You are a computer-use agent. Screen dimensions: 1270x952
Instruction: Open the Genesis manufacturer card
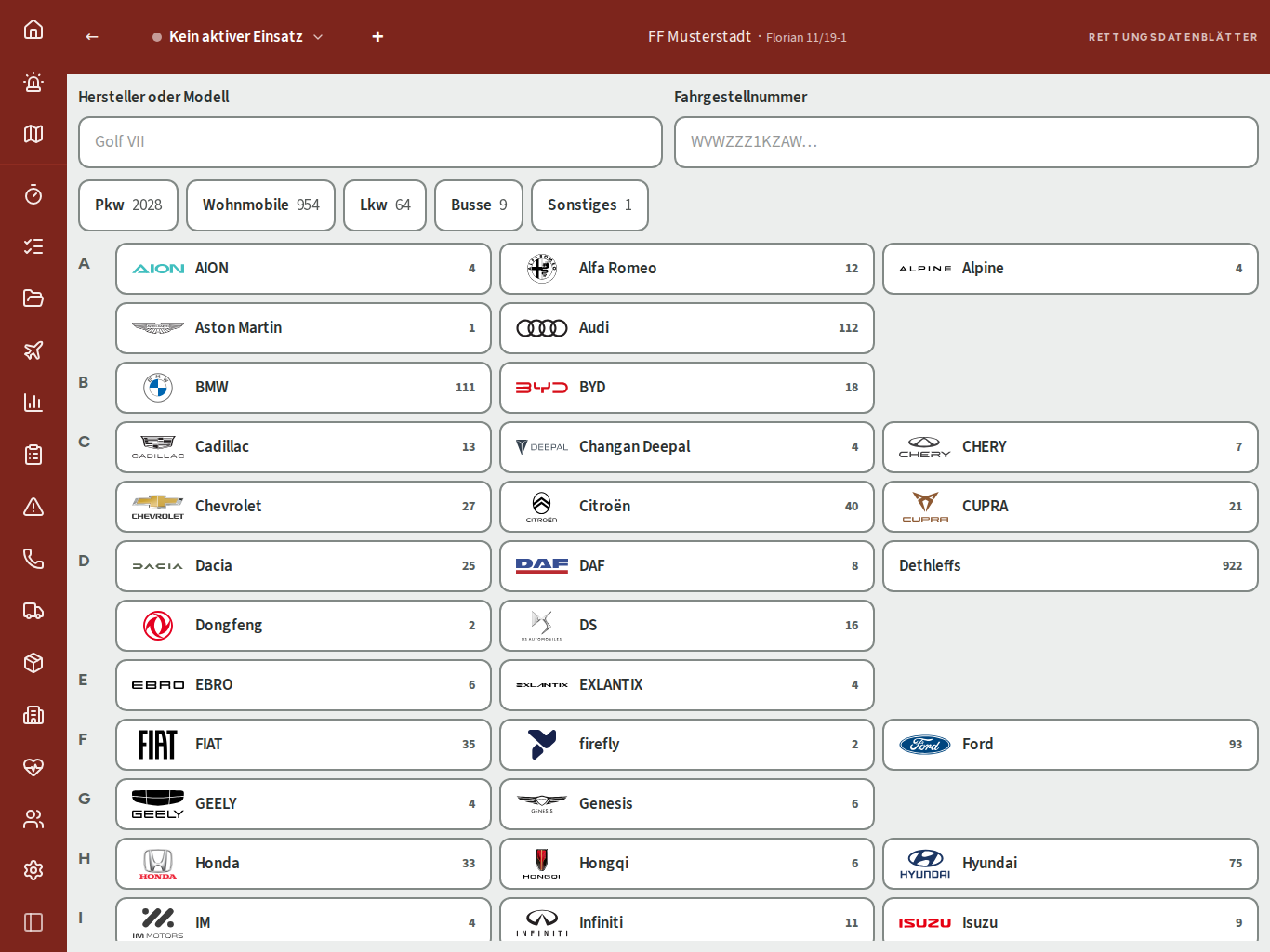(x=687, y=804)
